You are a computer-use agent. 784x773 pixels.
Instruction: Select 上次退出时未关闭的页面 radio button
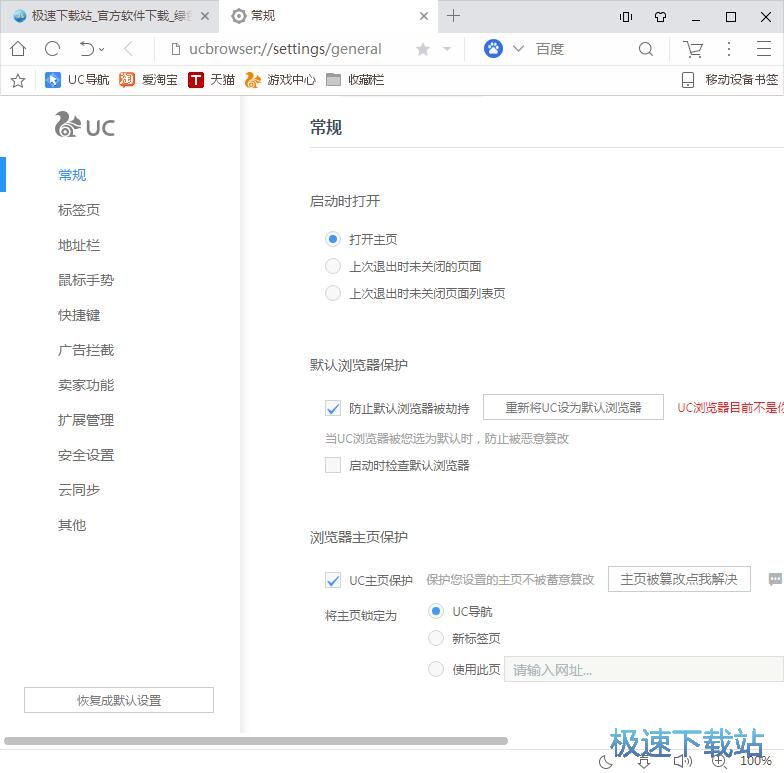coord(333,266)
